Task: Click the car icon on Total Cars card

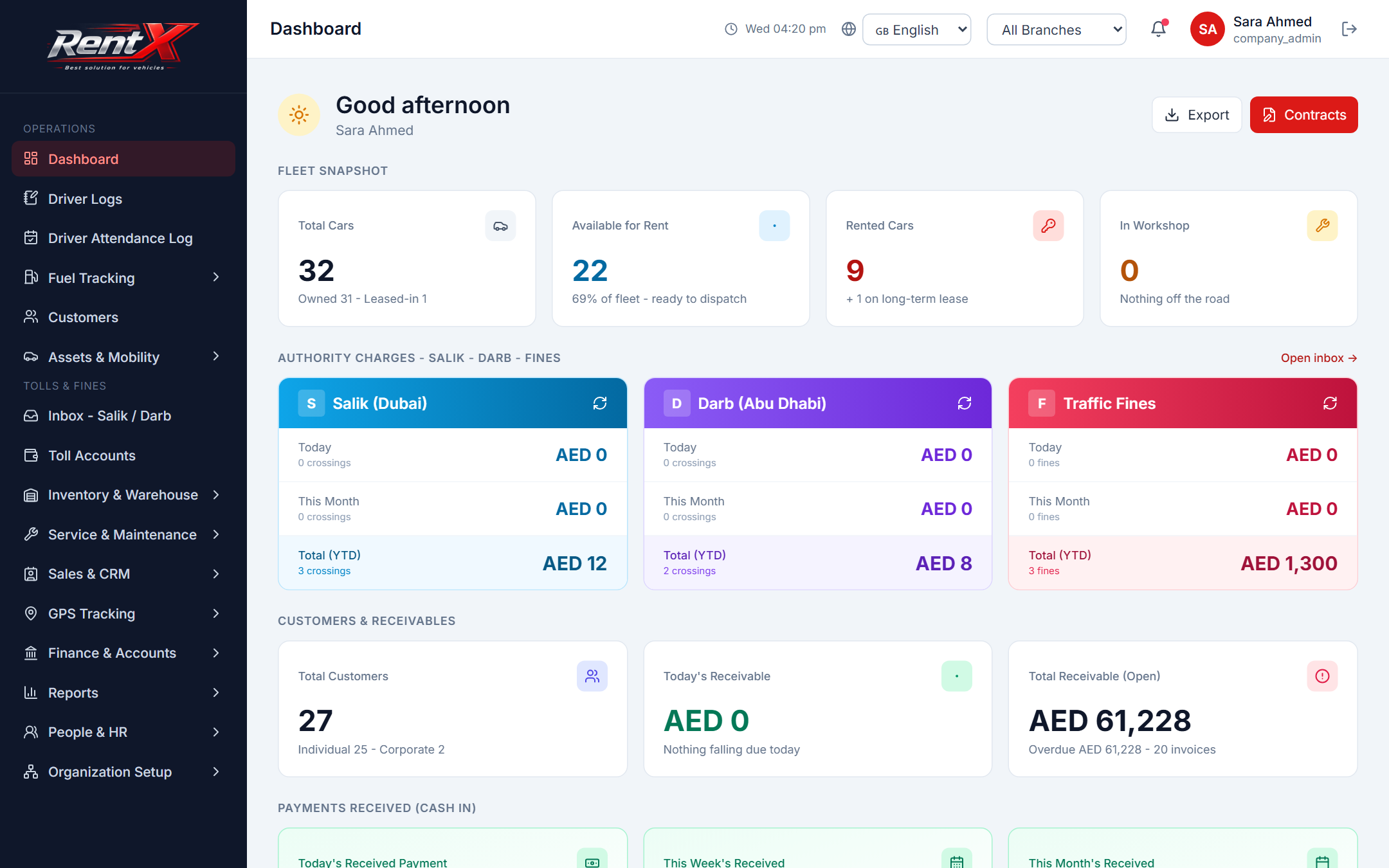Action: click(500, 226)
